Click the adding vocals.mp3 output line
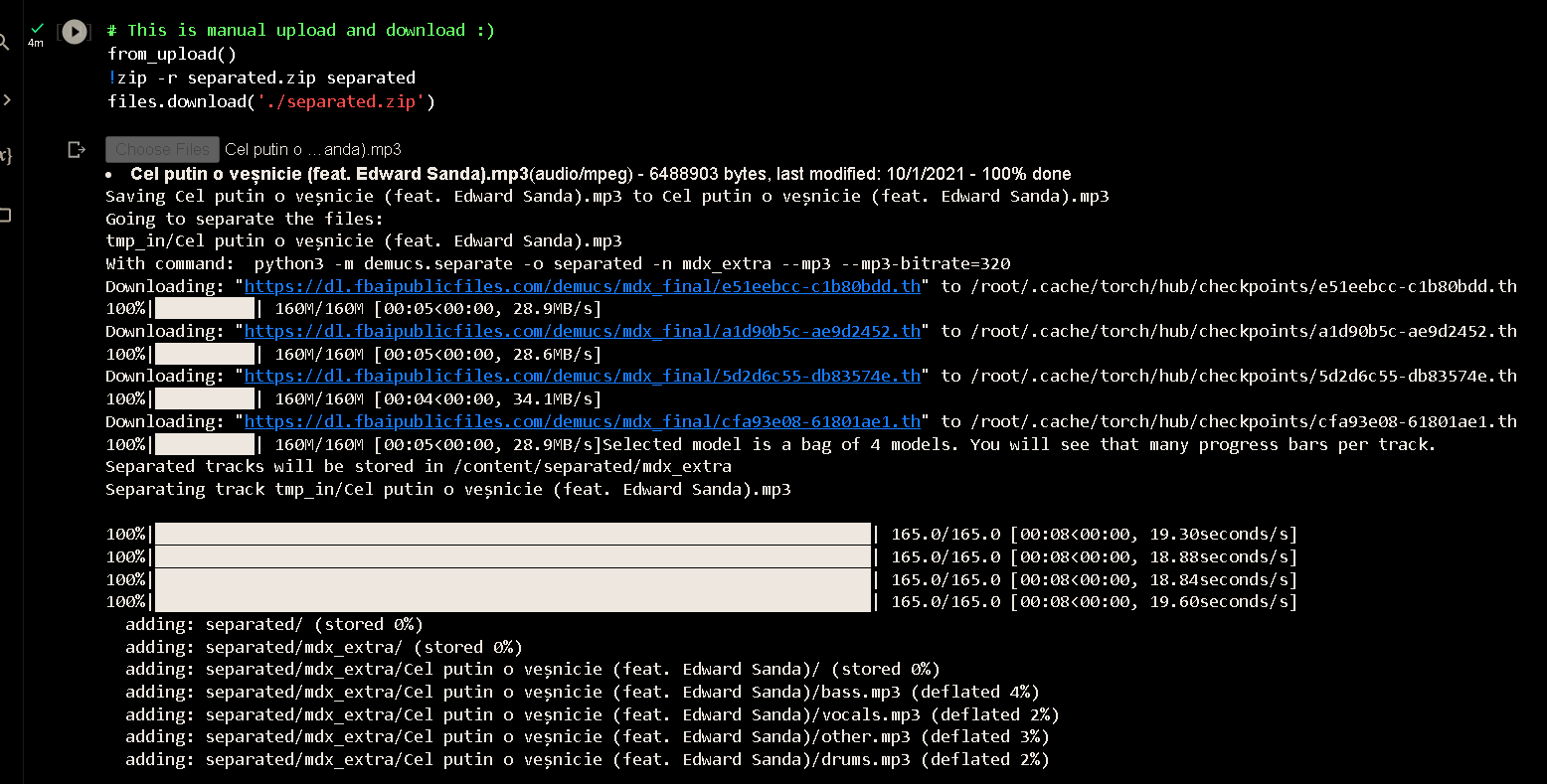 tap(592, 713)
